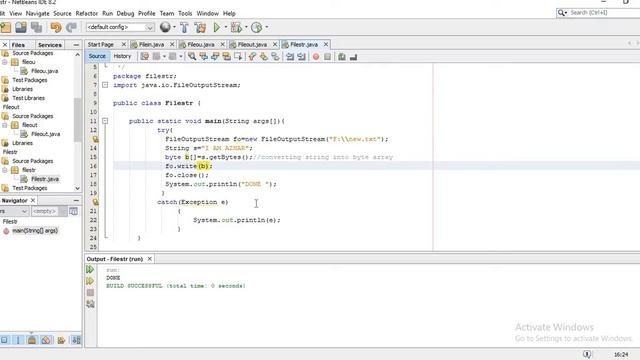Switch to the Filein.java tab
This screenshot has height=360, width=640.
tap(151, 44)
